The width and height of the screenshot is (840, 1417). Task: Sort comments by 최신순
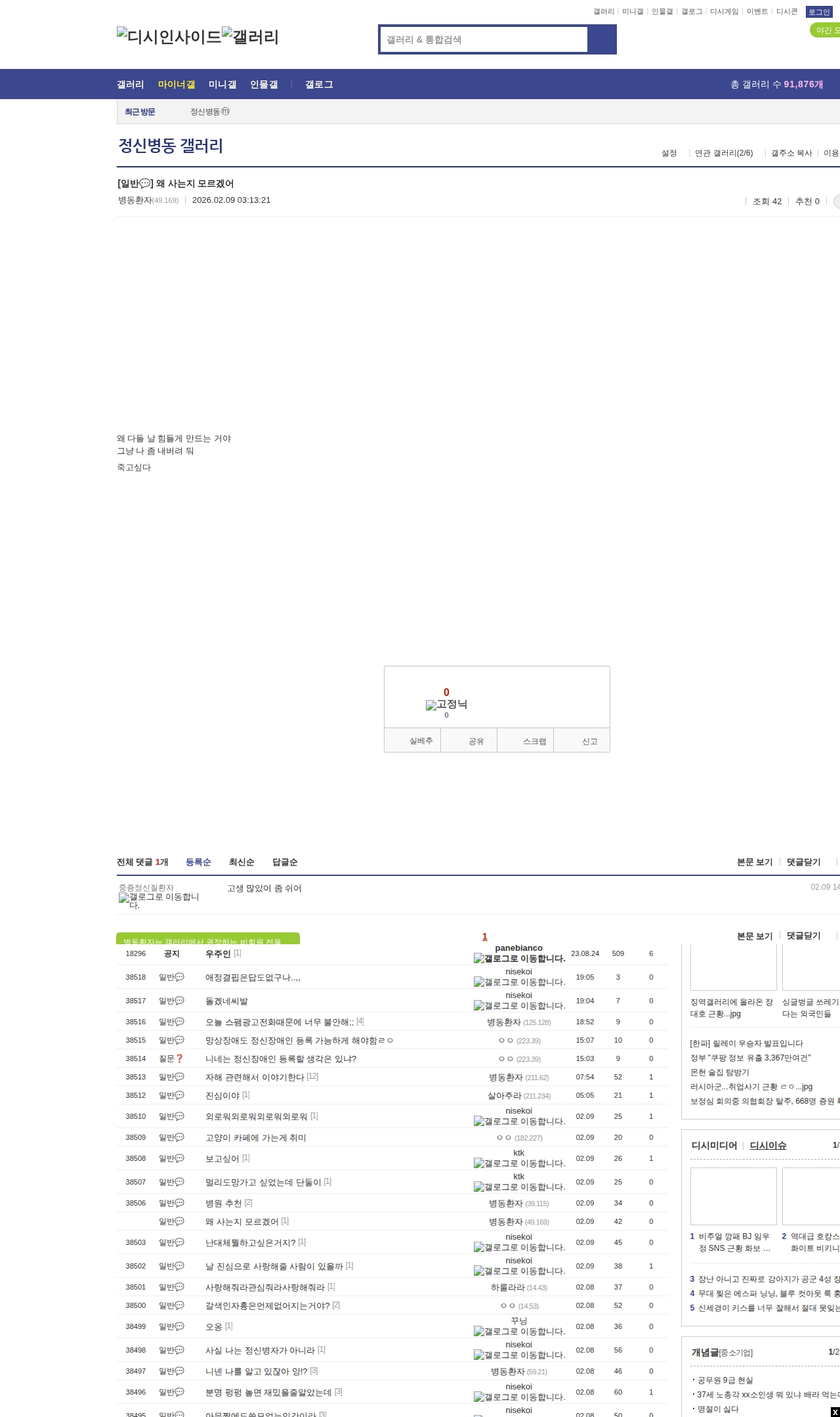[x=241, y=862]
